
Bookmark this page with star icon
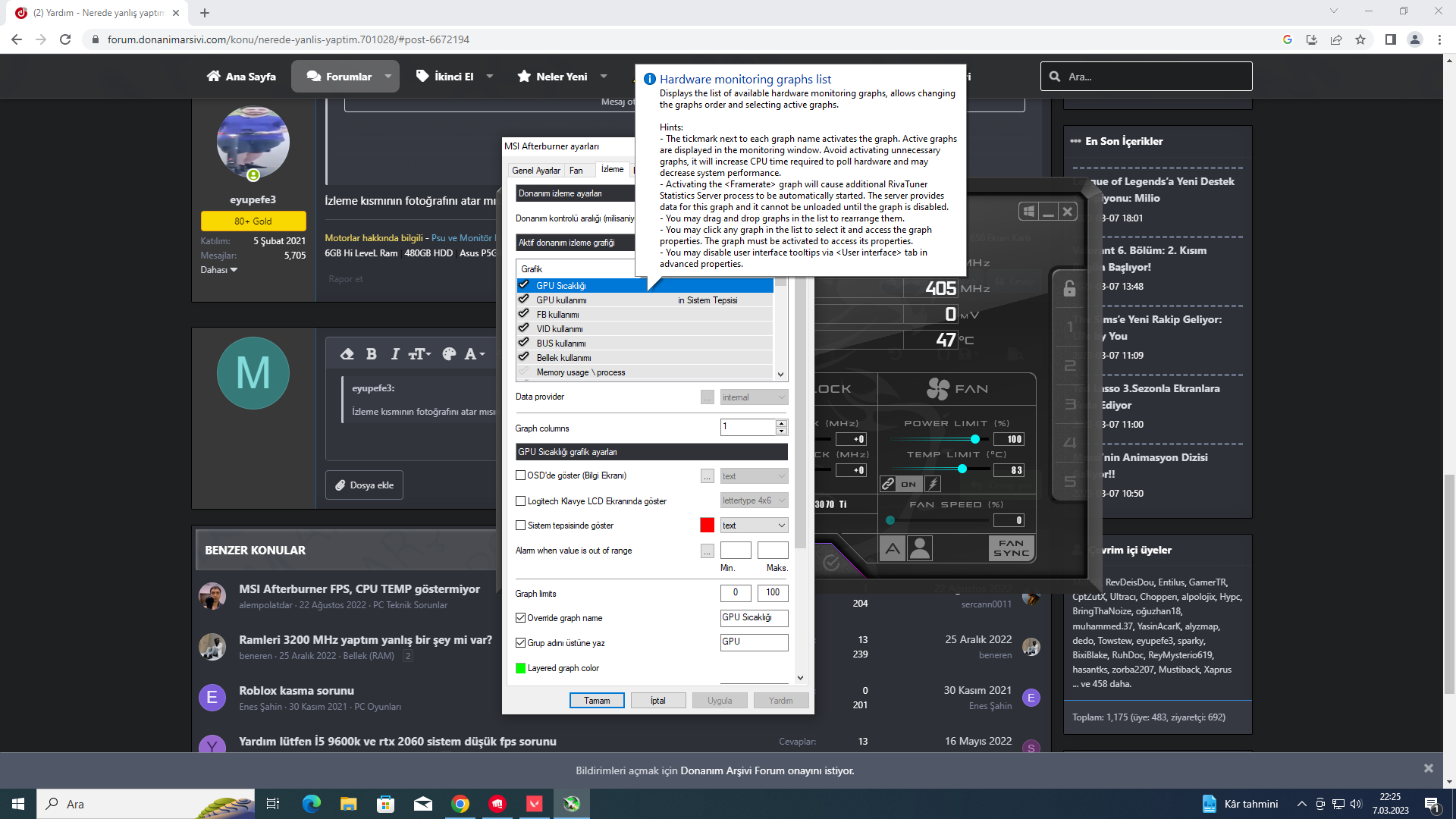(x=1360, y=39)
